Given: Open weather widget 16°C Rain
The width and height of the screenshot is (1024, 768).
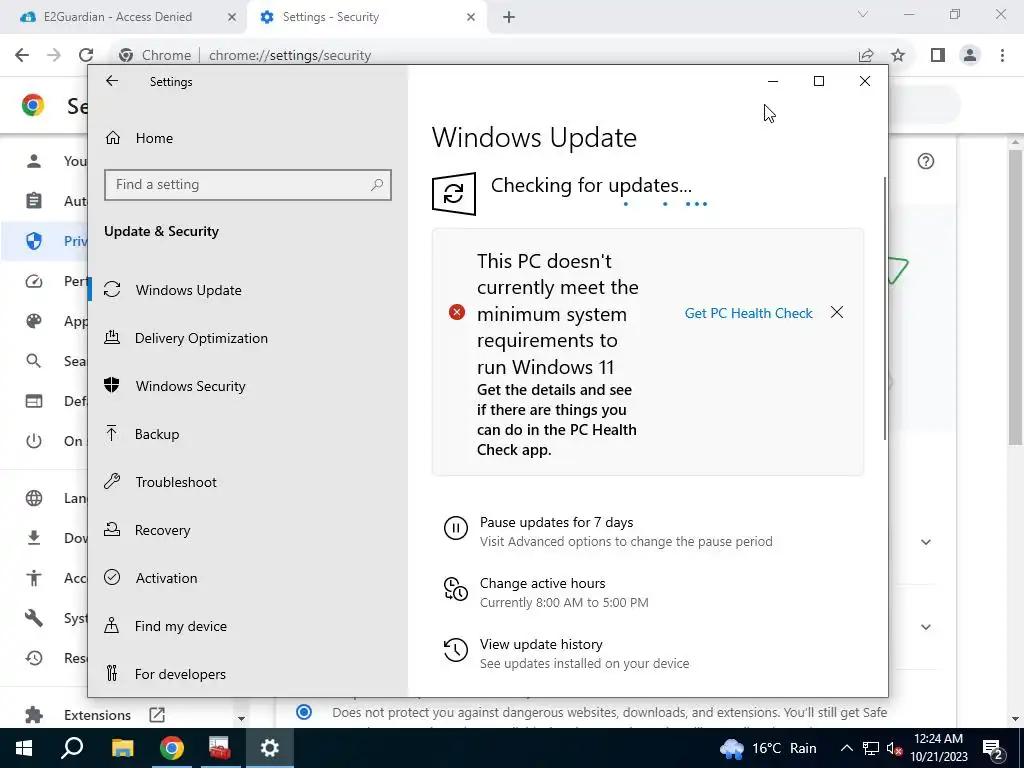Looking at the screenshot, I should 768,748.
